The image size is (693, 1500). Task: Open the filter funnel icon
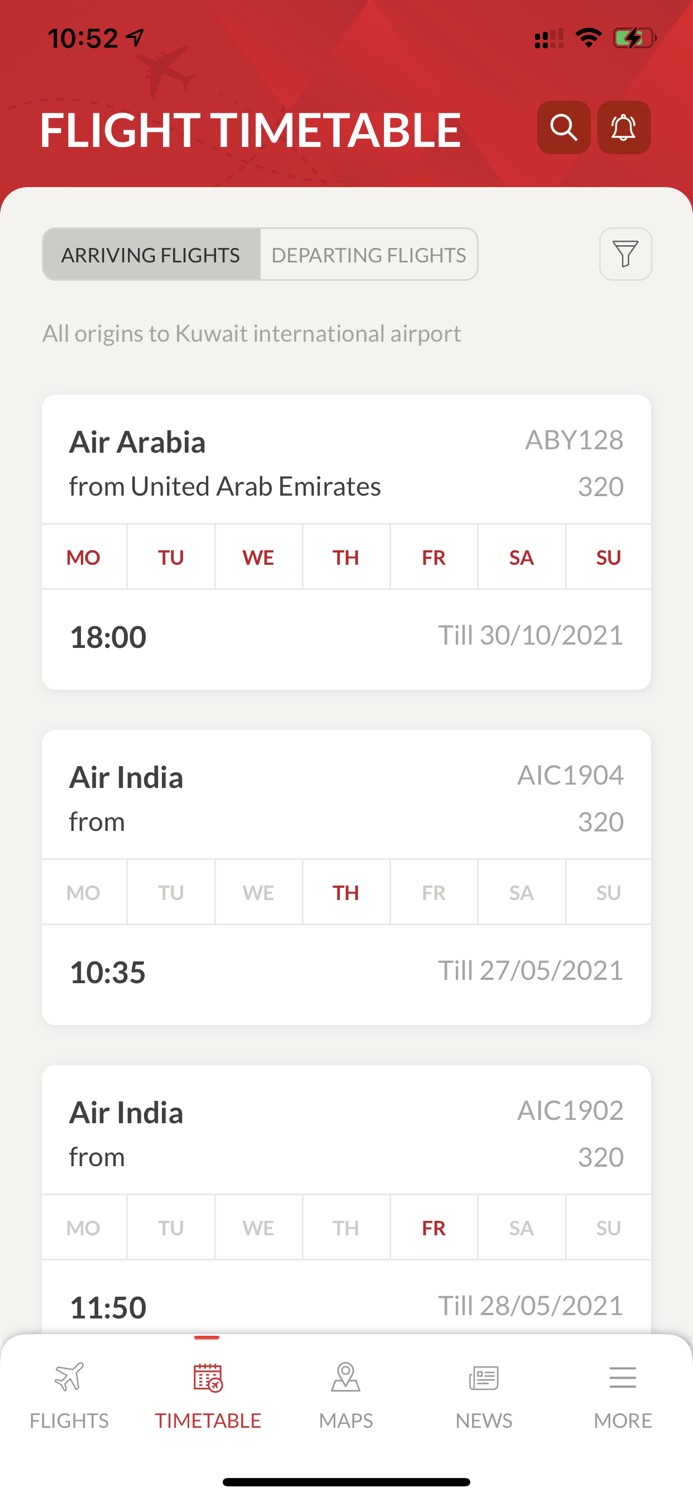[x=626, y=253]
